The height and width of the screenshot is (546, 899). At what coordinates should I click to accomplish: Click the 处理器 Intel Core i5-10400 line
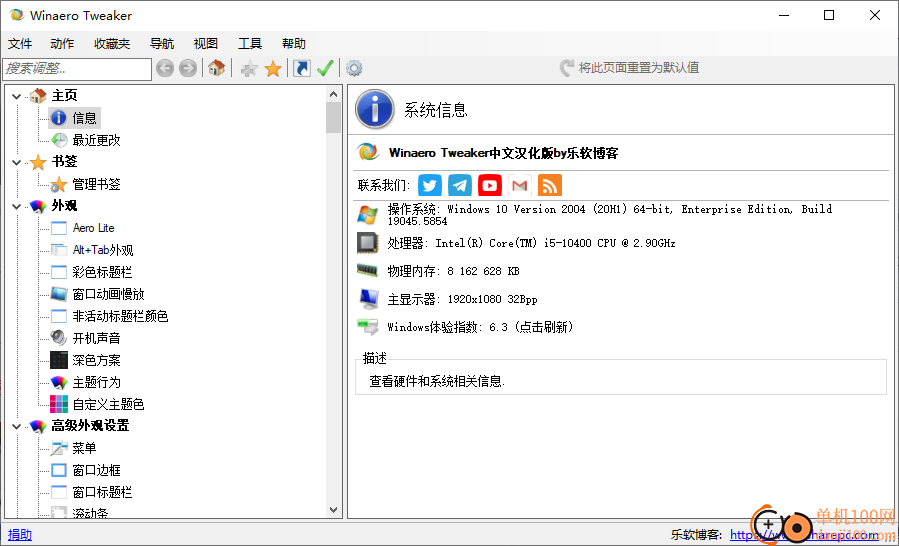[x=531, y=243]
